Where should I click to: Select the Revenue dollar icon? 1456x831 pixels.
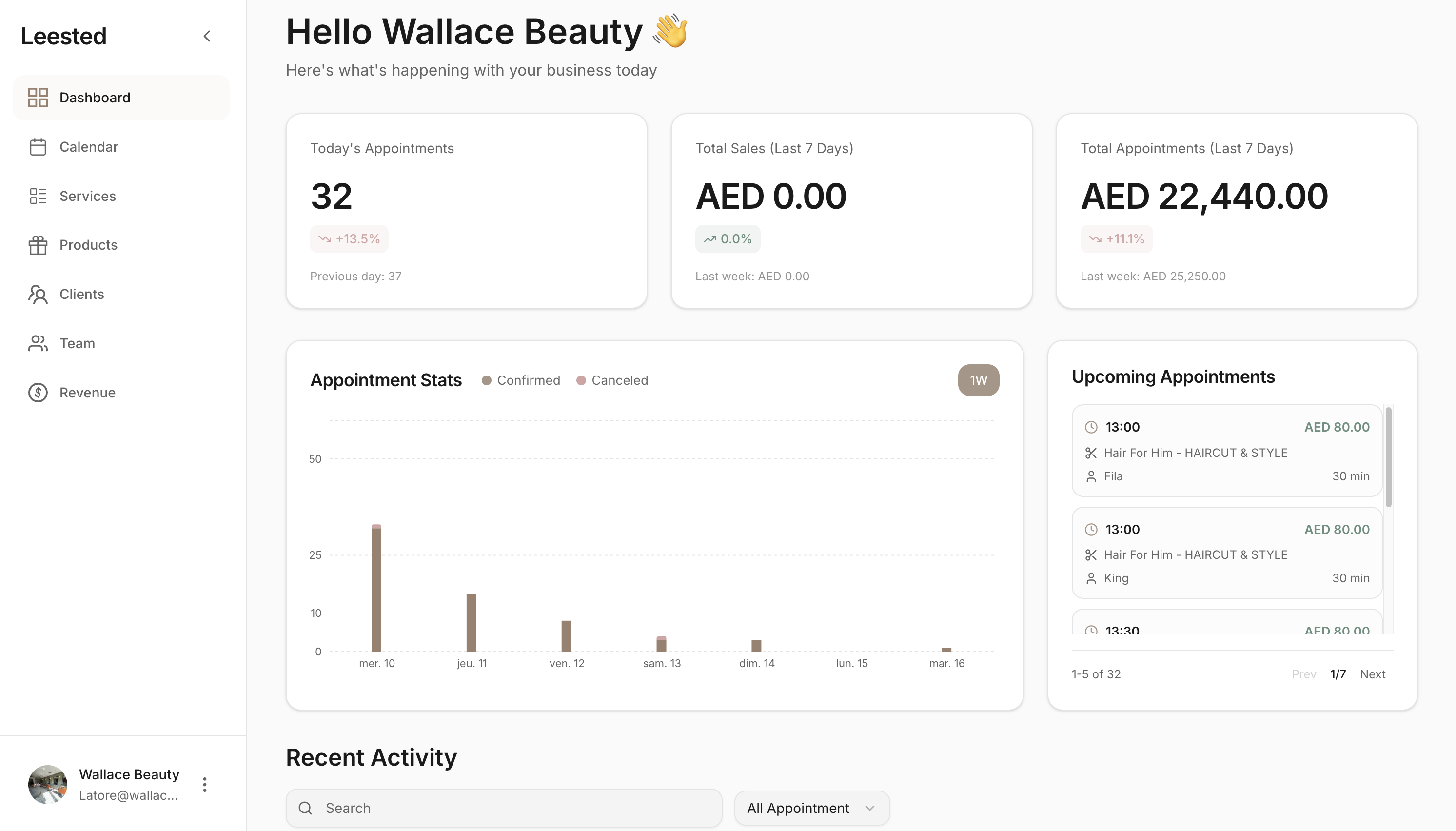point(38,392)
